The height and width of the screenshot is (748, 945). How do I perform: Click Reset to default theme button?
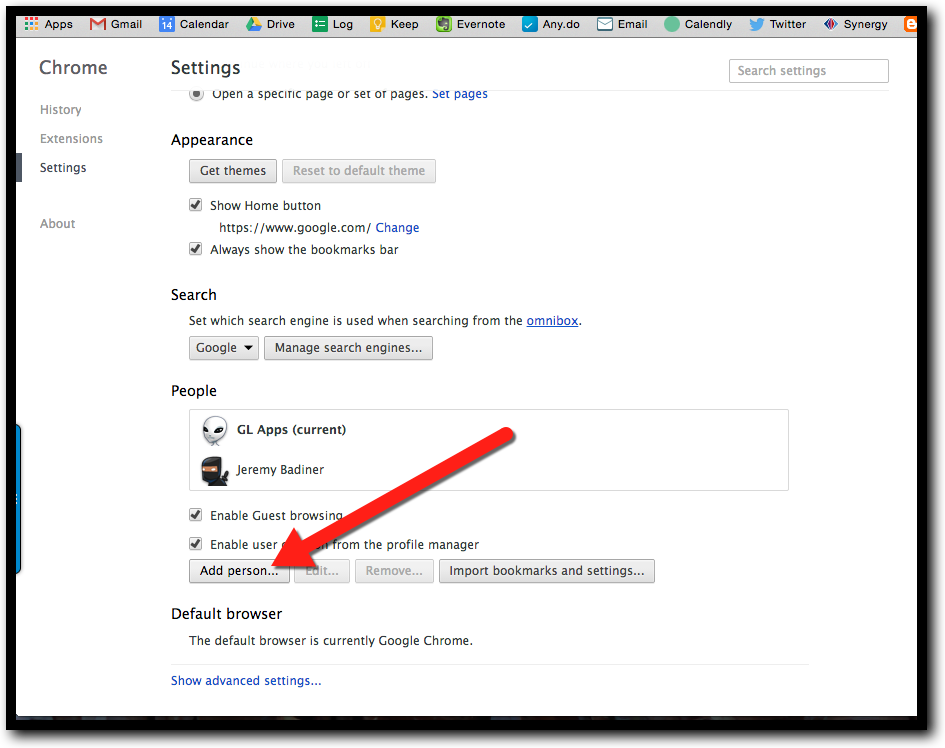pos(359,171)
